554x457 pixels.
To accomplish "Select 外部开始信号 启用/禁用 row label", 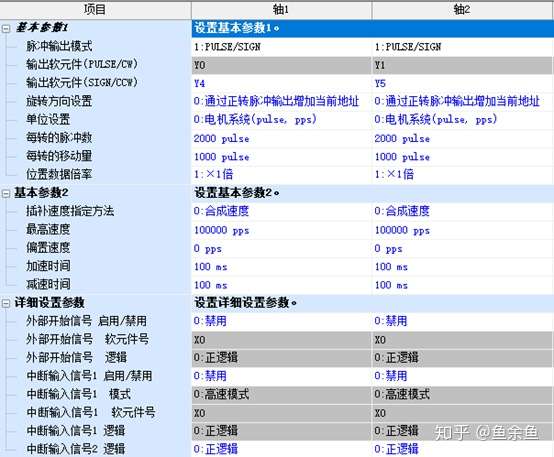I will (x=87, y=321).
